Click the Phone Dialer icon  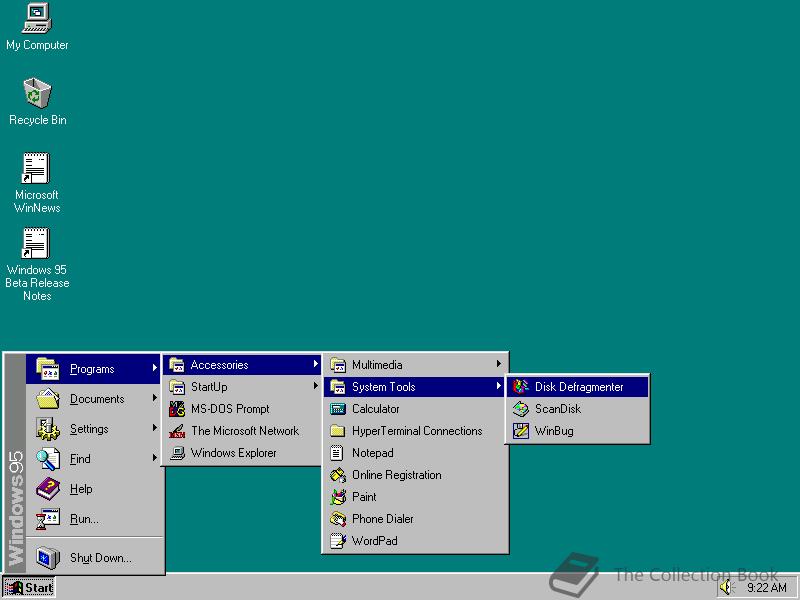(x=338, y=518)
